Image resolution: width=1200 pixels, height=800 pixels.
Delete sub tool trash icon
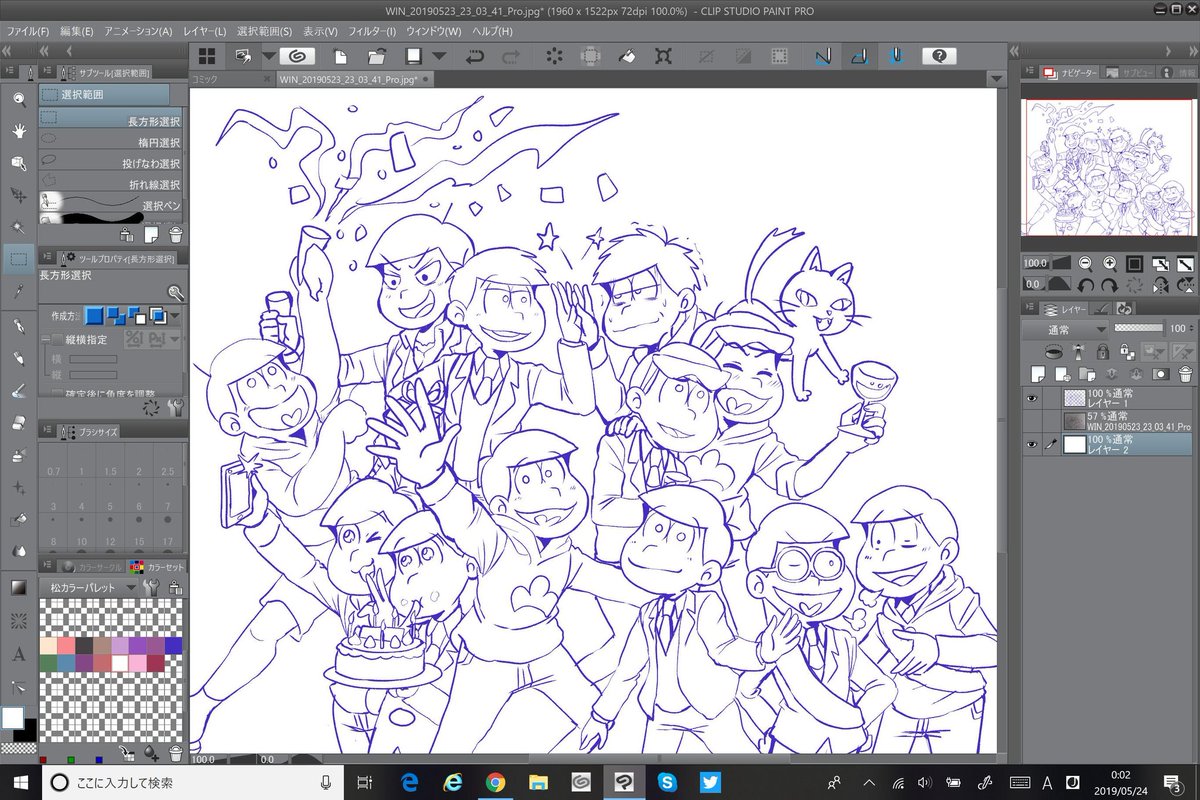click(x=176, y=236)
